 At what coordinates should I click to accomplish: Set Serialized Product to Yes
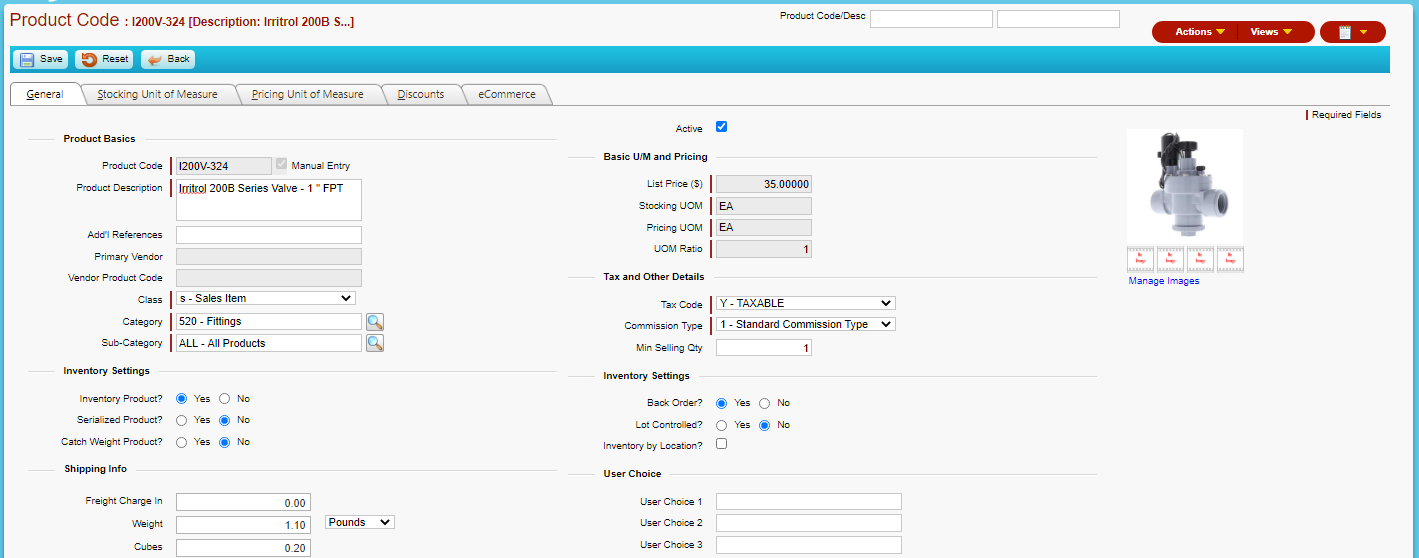click(x=182, y=420)
